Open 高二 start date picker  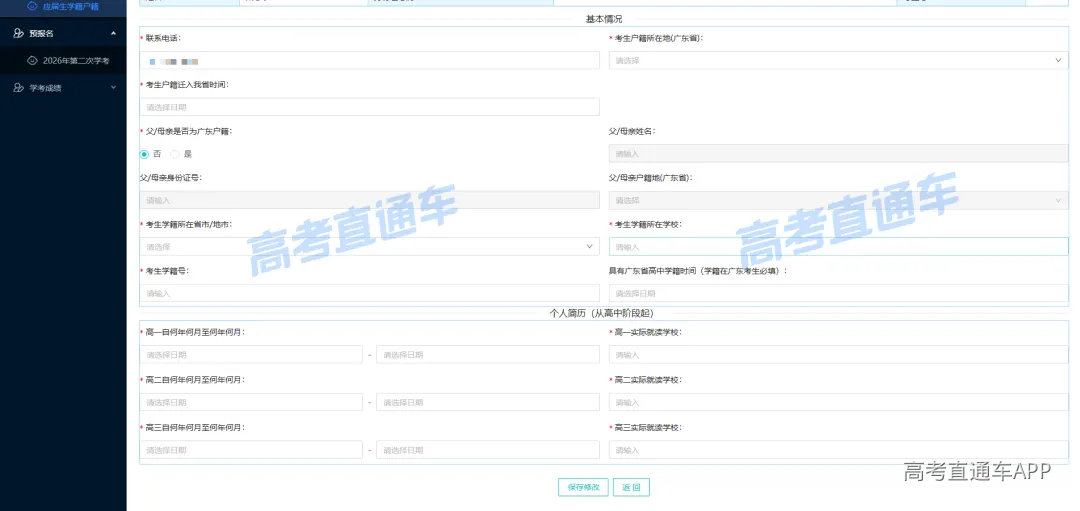[x=251, y=402]
